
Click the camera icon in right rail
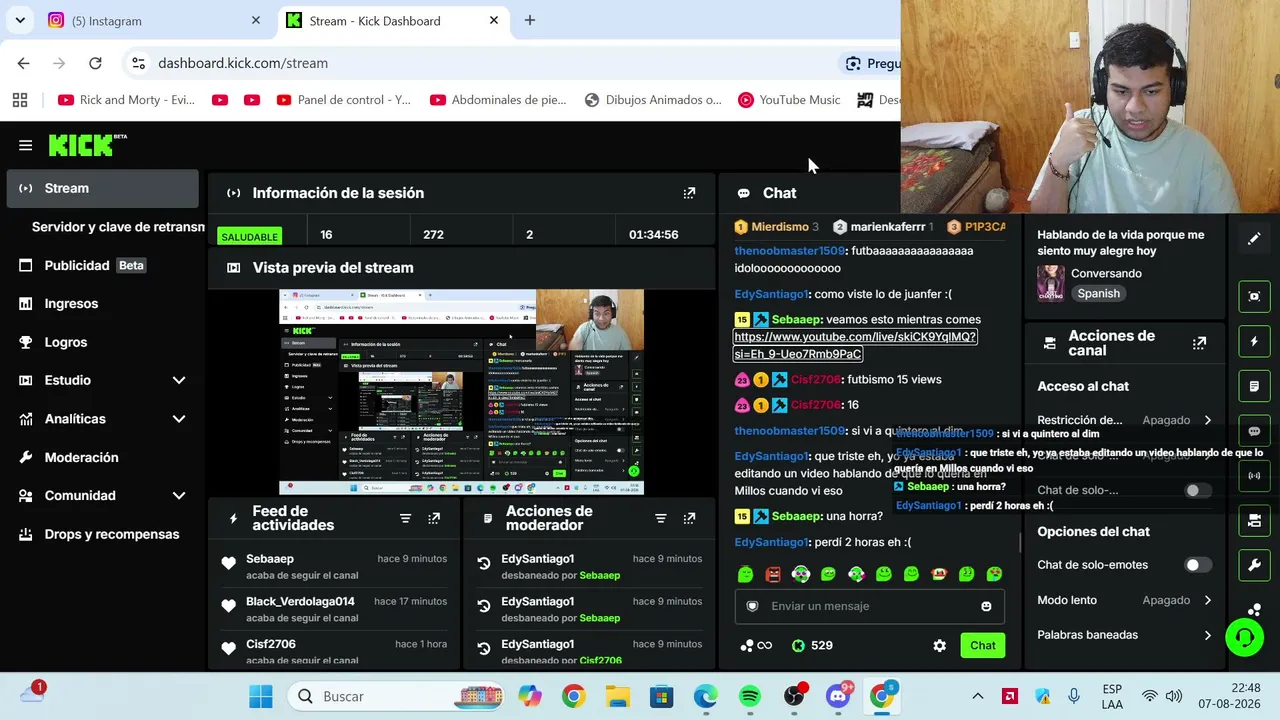click(x=1254, y=521)
